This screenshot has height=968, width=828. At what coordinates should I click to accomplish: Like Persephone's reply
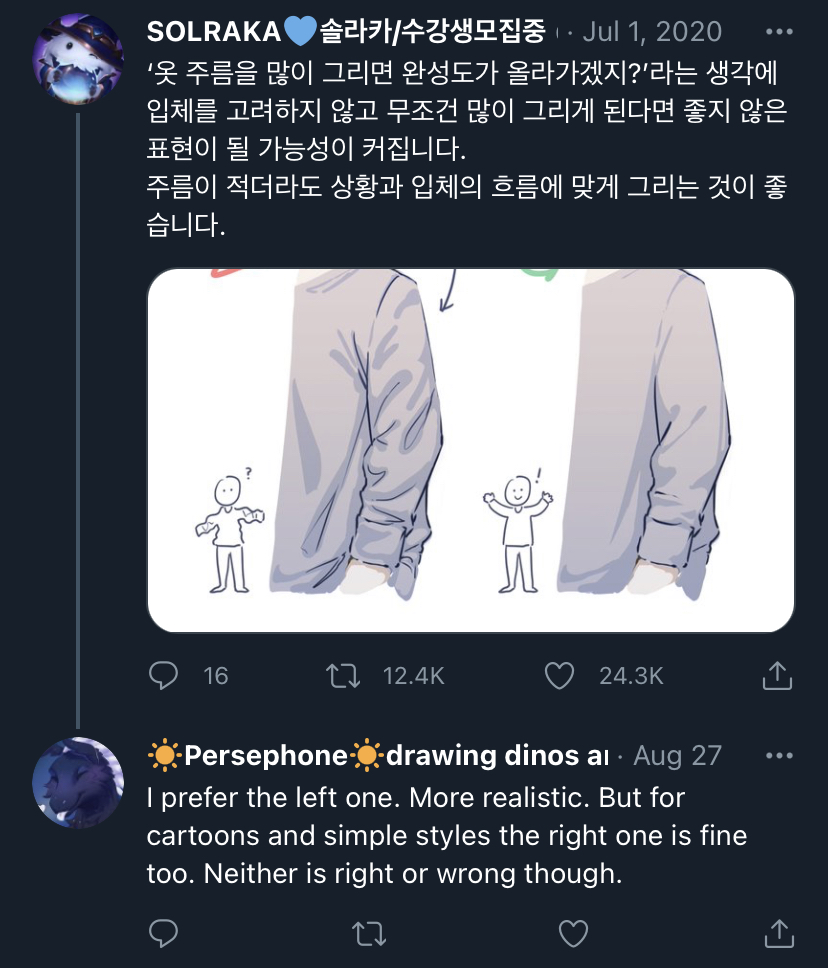click(x=574, y=933)
